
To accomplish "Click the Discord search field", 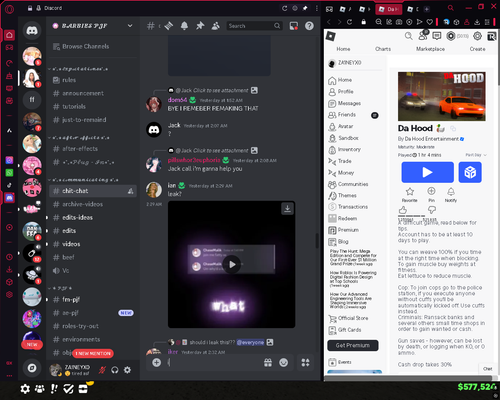I will point(254,26).
